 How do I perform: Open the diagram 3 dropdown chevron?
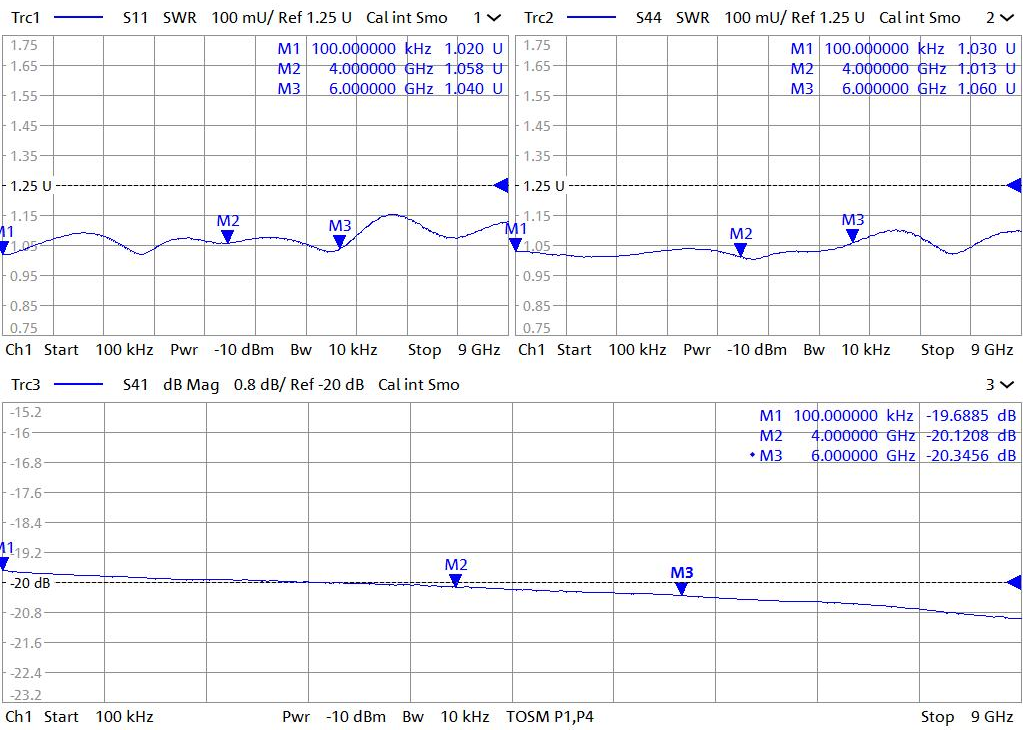(x=1006, y=385)
